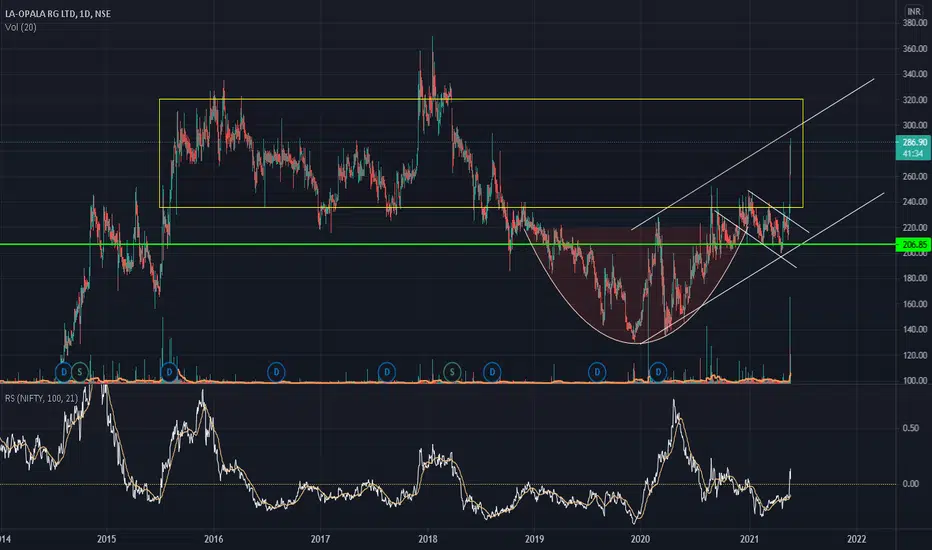Click the 380.00 price axis label

coord(915,23)
